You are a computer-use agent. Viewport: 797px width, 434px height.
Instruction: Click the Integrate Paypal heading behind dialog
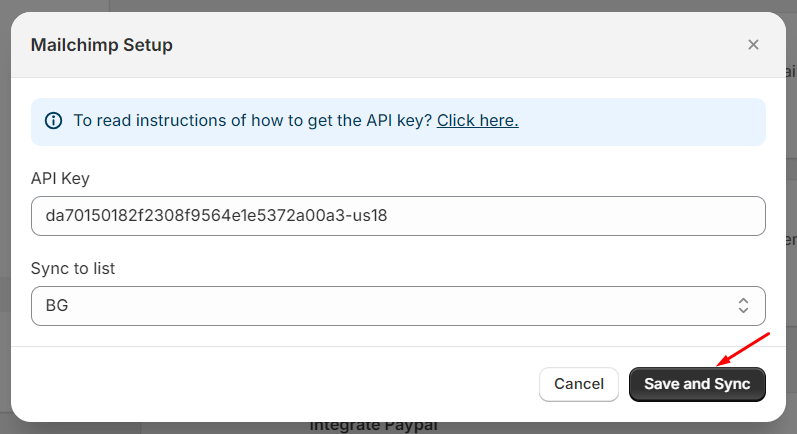pos(374,427)
